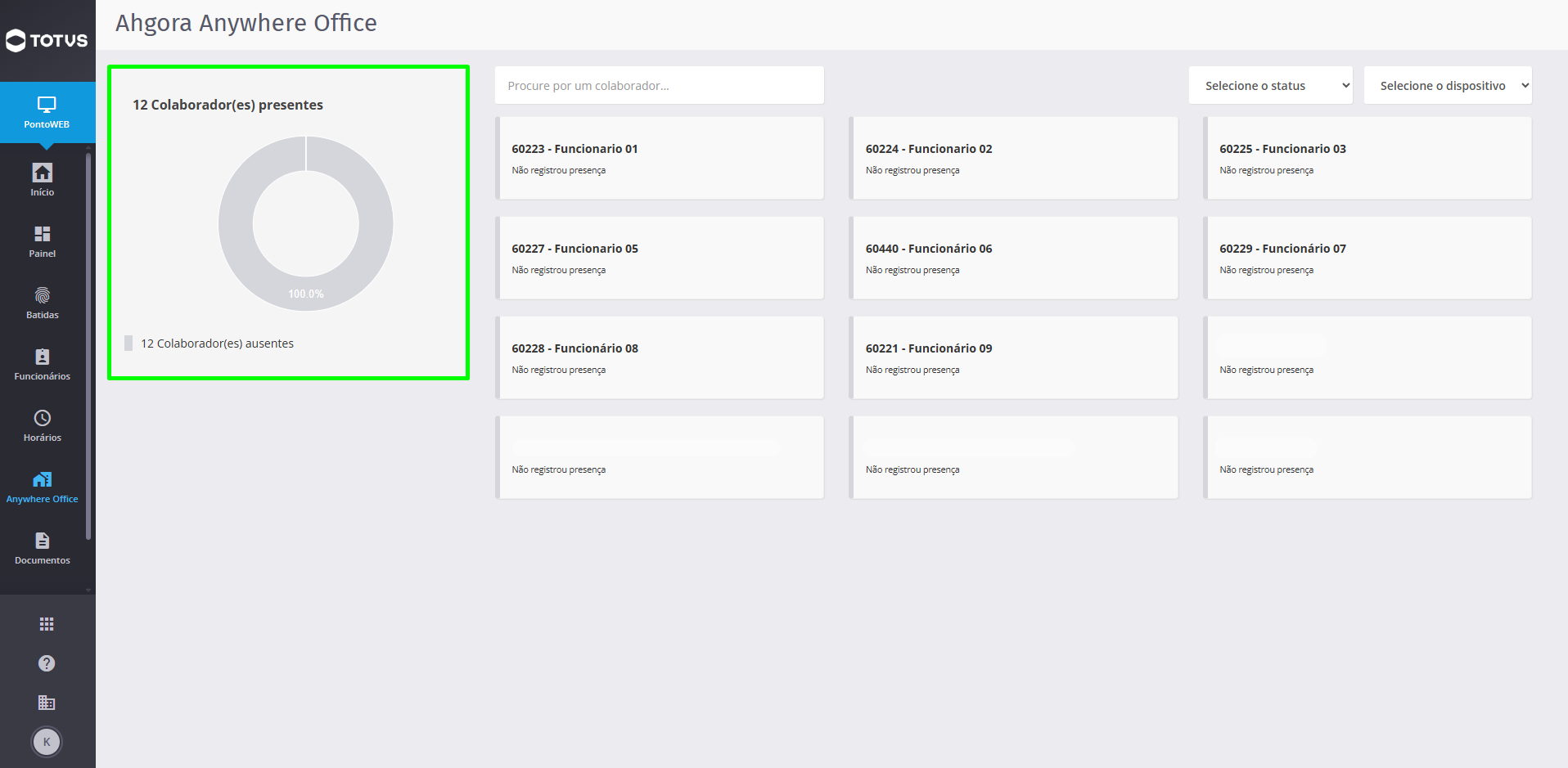Image resolution: width=1568 pixels, height=768 pixels.
Task: Focus the Procure por um colaborador field
Action: (x=660, y=85)
